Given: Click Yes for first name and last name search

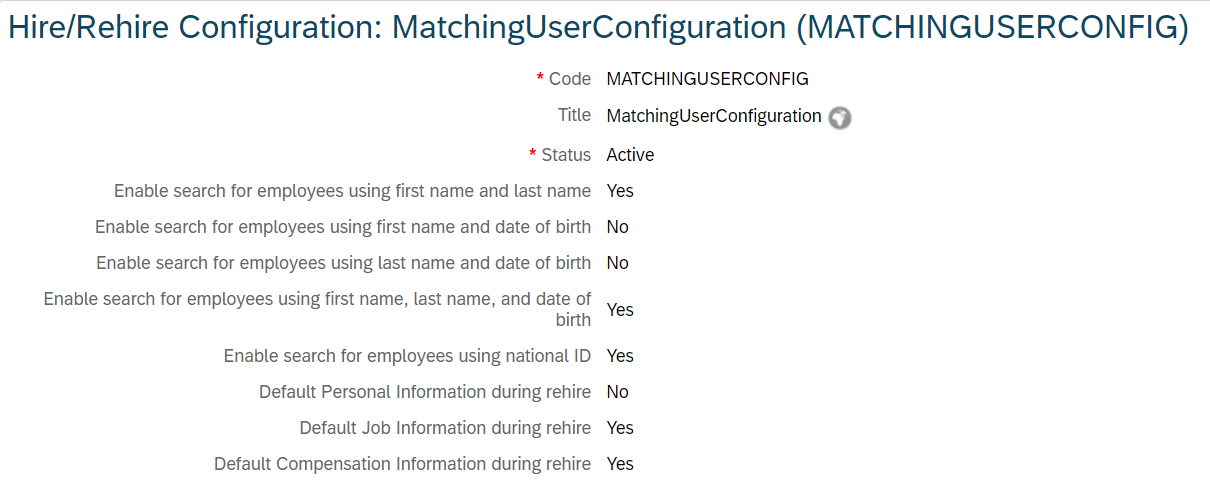Looking at the screenshot, I should tap(620, 191).
